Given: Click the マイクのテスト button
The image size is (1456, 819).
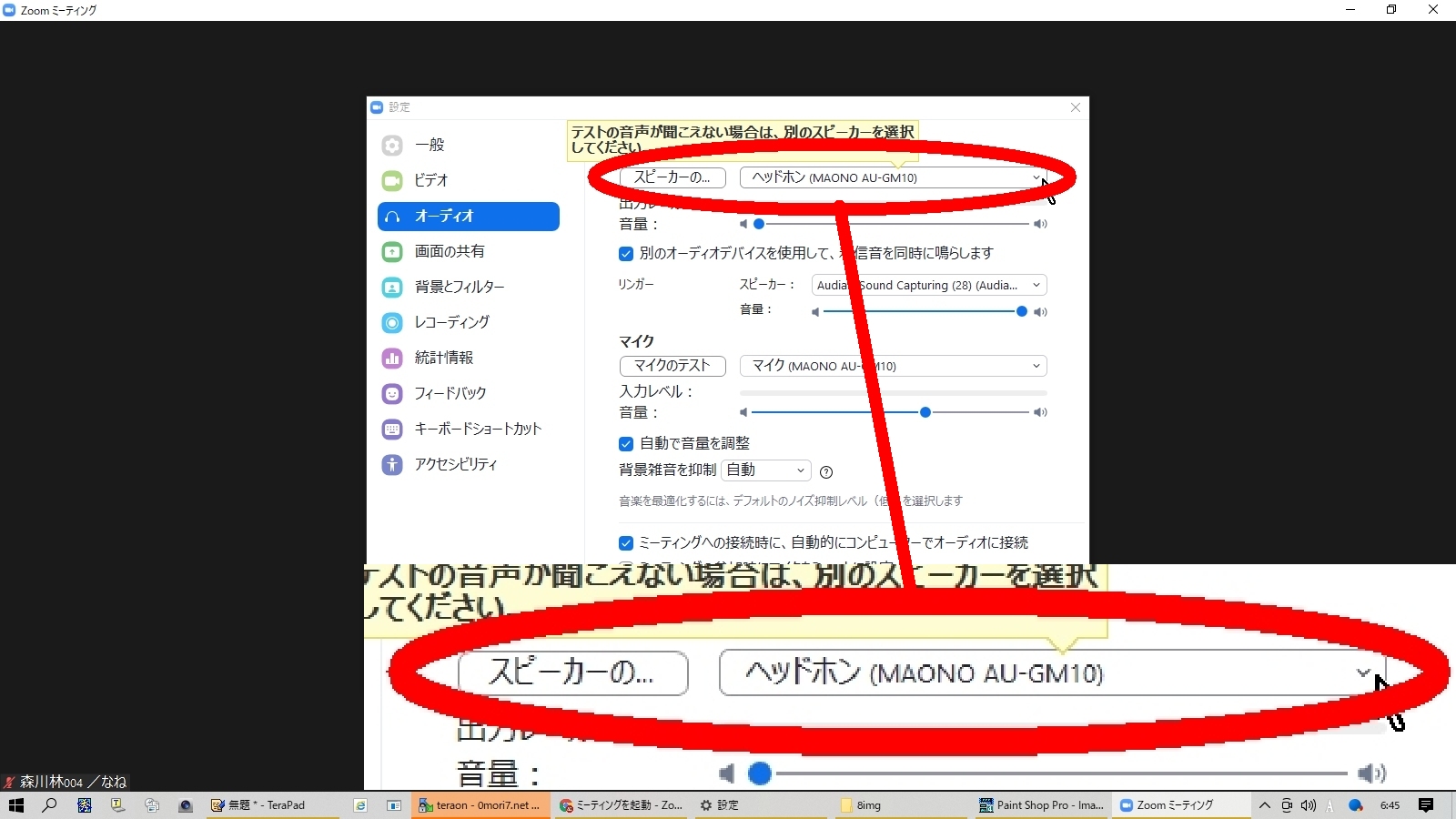Looking at the screenshot, I should [672, 366].
